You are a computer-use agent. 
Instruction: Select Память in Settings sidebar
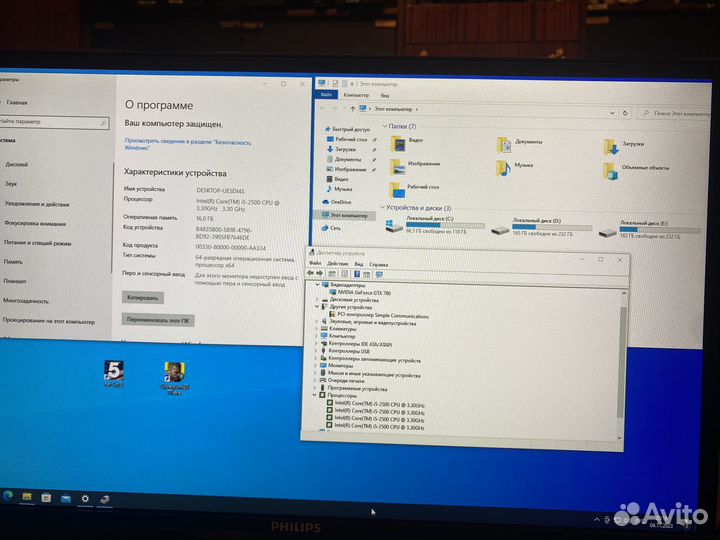(13, 262)
